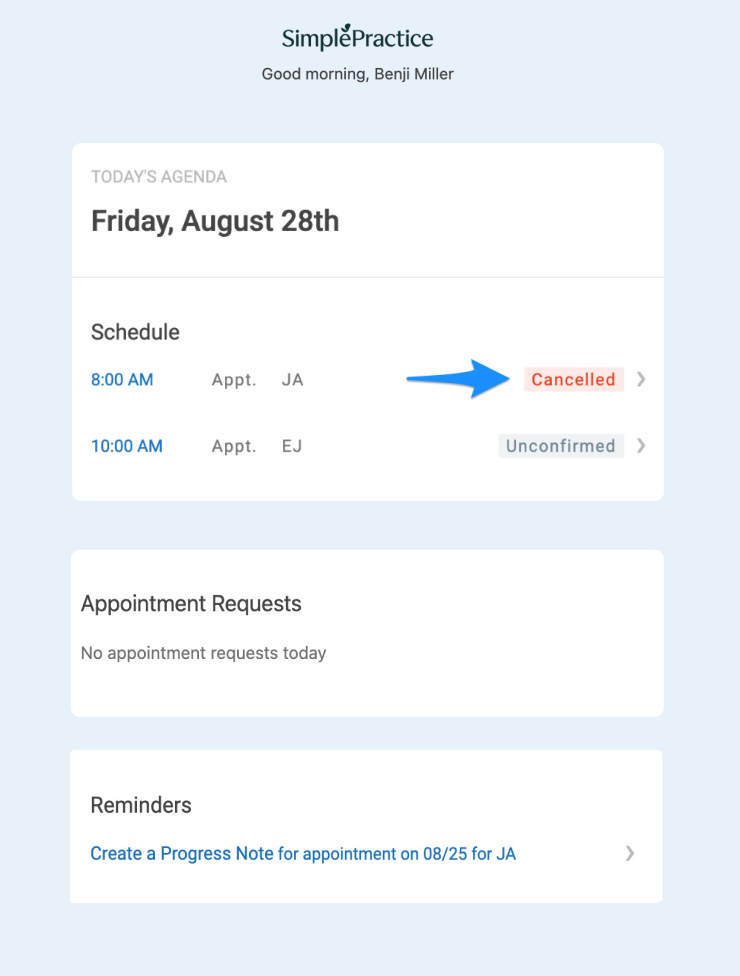Viewport: 740px width, 976px height.
Task: Click the Appt. label for 10:00 AM row
Action: tap(234, 446)
